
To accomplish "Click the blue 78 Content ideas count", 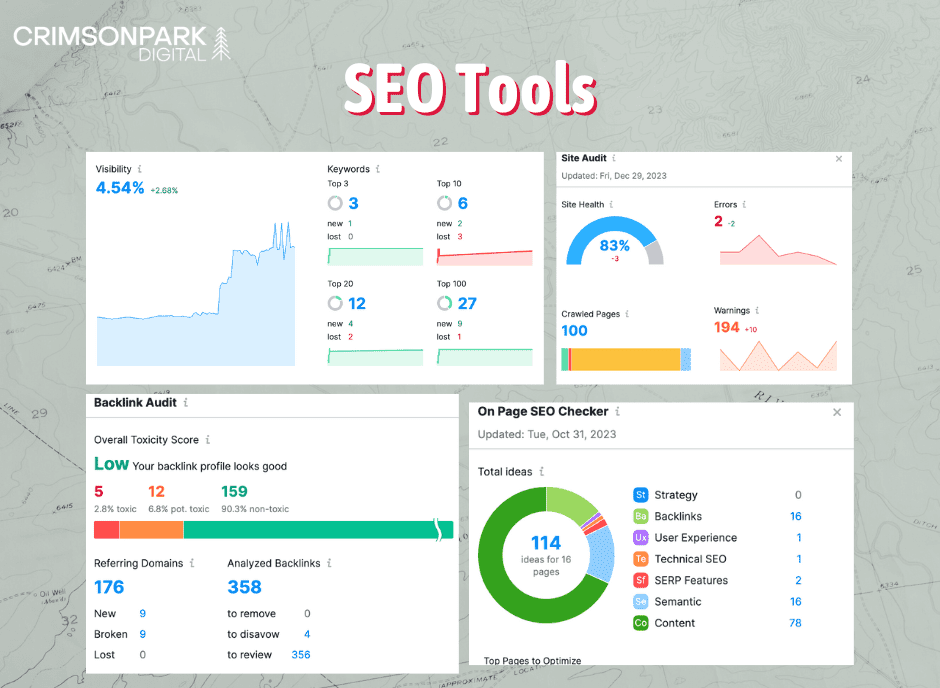I will click(x=795, y=622).
